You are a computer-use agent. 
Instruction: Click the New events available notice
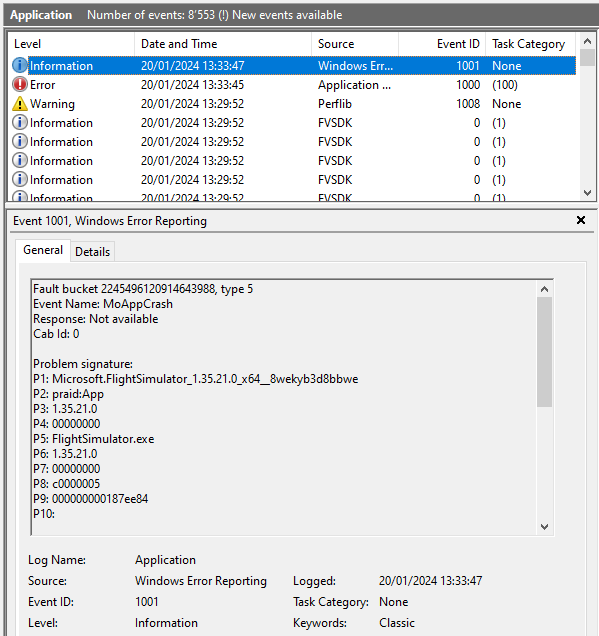click(287, 15)
